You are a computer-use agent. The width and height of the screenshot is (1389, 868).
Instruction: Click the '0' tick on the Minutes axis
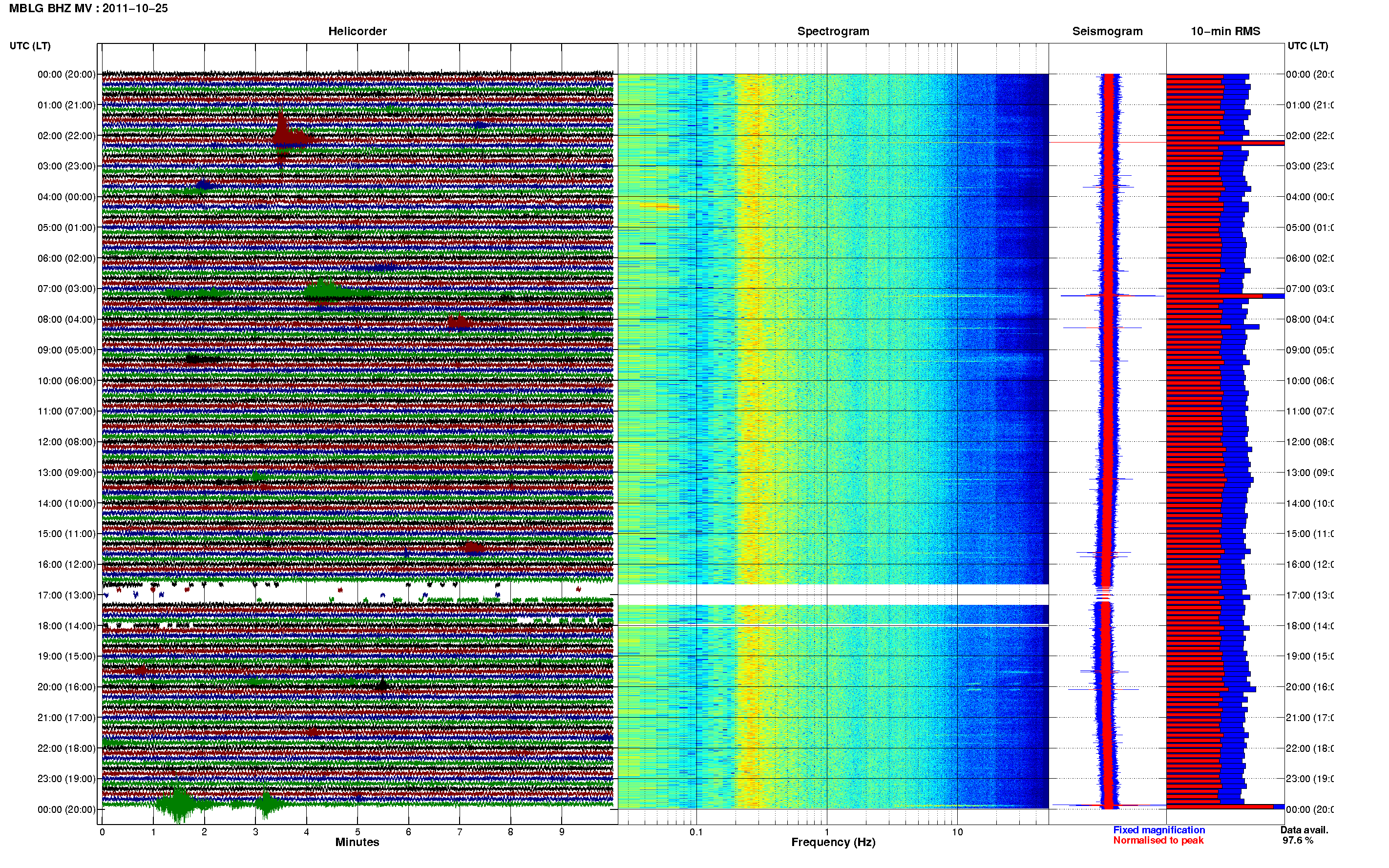[x=102, y=832]
